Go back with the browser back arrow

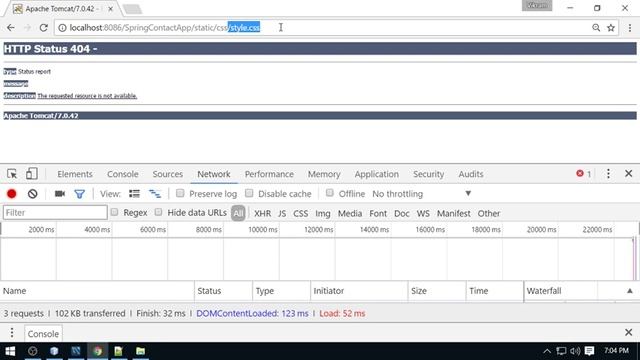pyautogui.click(x=11, y=28)
